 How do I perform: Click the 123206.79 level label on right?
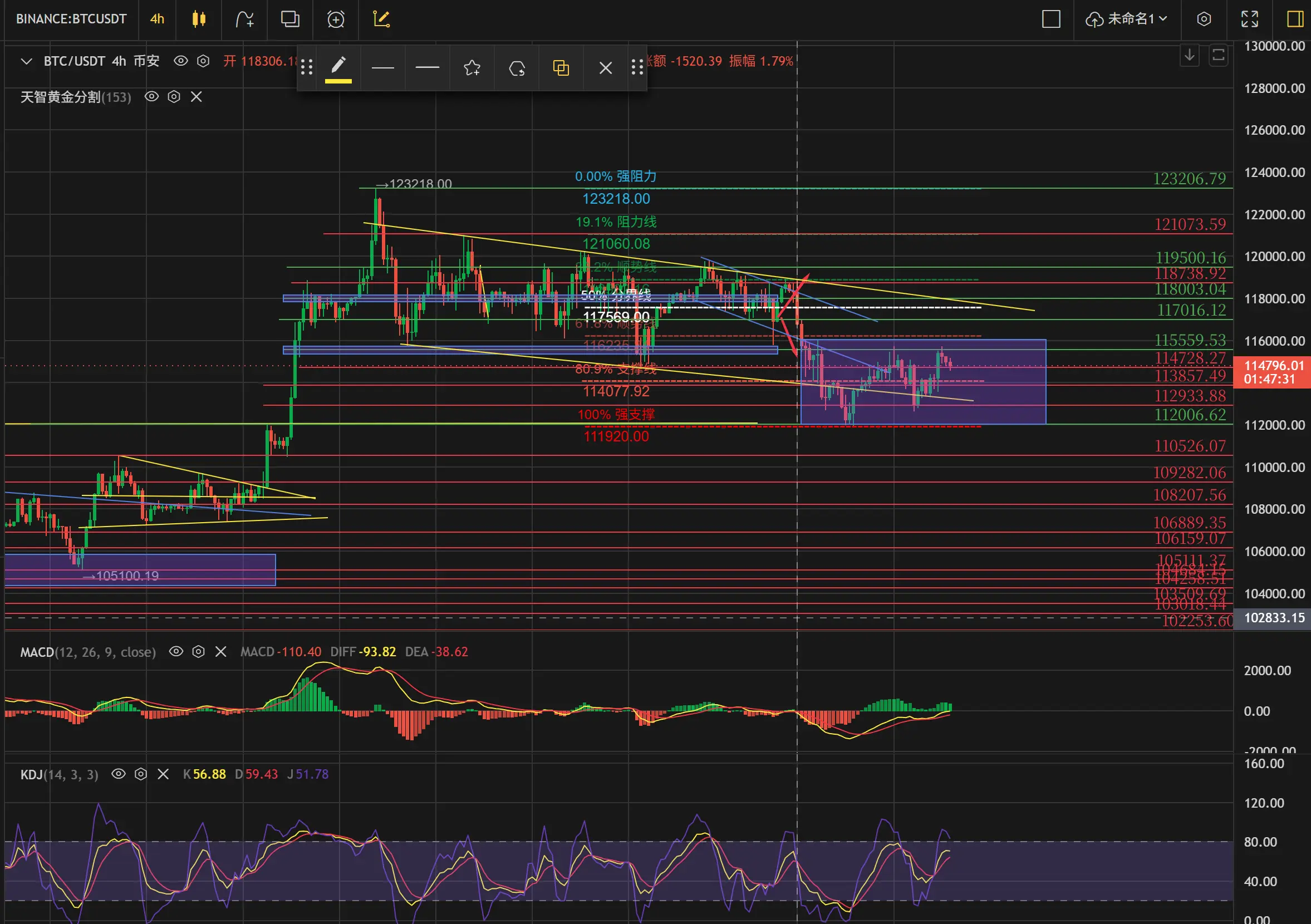pyautogui.click(x=1190, y=179)
